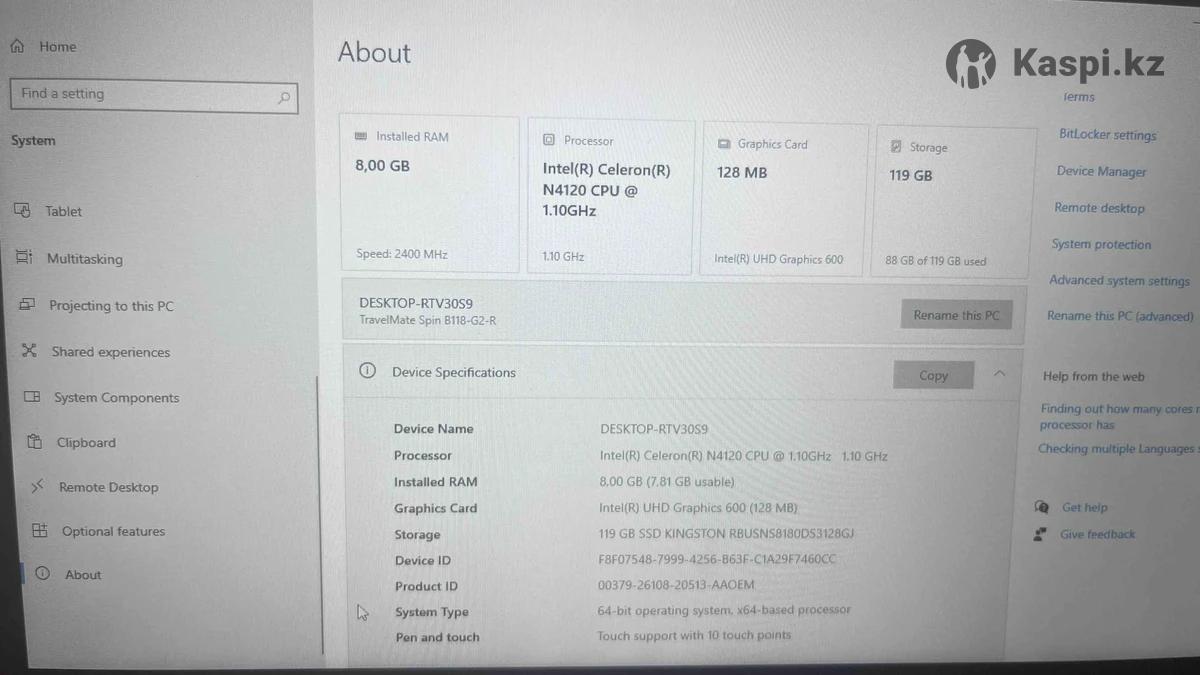Open Shared experiences icon
Screen dimensions: 1200x675
pos(29,351)
